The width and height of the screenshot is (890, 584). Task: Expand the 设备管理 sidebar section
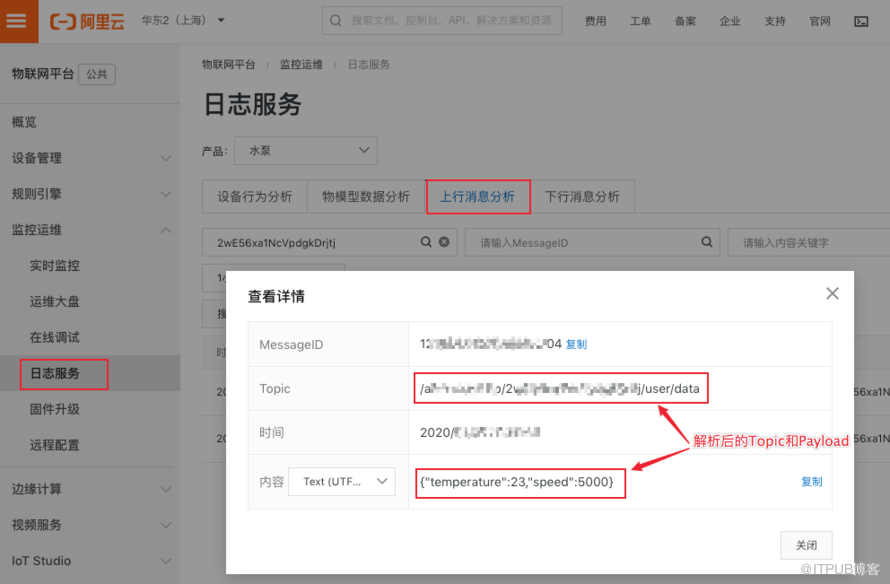tap(166, 158)
